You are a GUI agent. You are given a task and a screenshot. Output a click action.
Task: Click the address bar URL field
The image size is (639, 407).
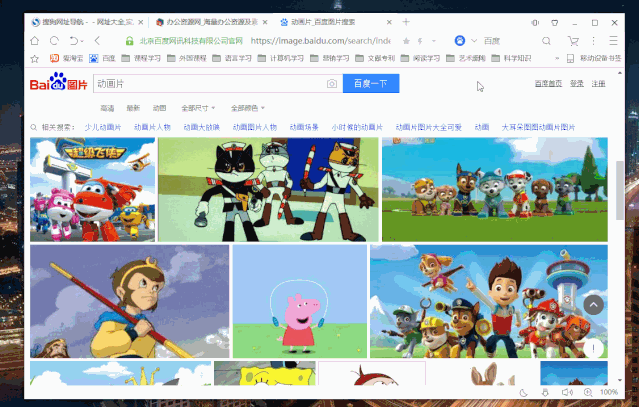coord(320,41)
